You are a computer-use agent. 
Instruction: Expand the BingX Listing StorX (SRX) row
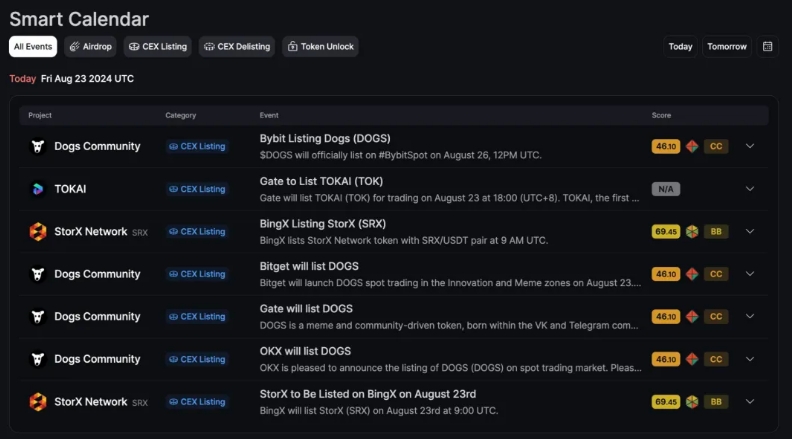coord(750,231)
